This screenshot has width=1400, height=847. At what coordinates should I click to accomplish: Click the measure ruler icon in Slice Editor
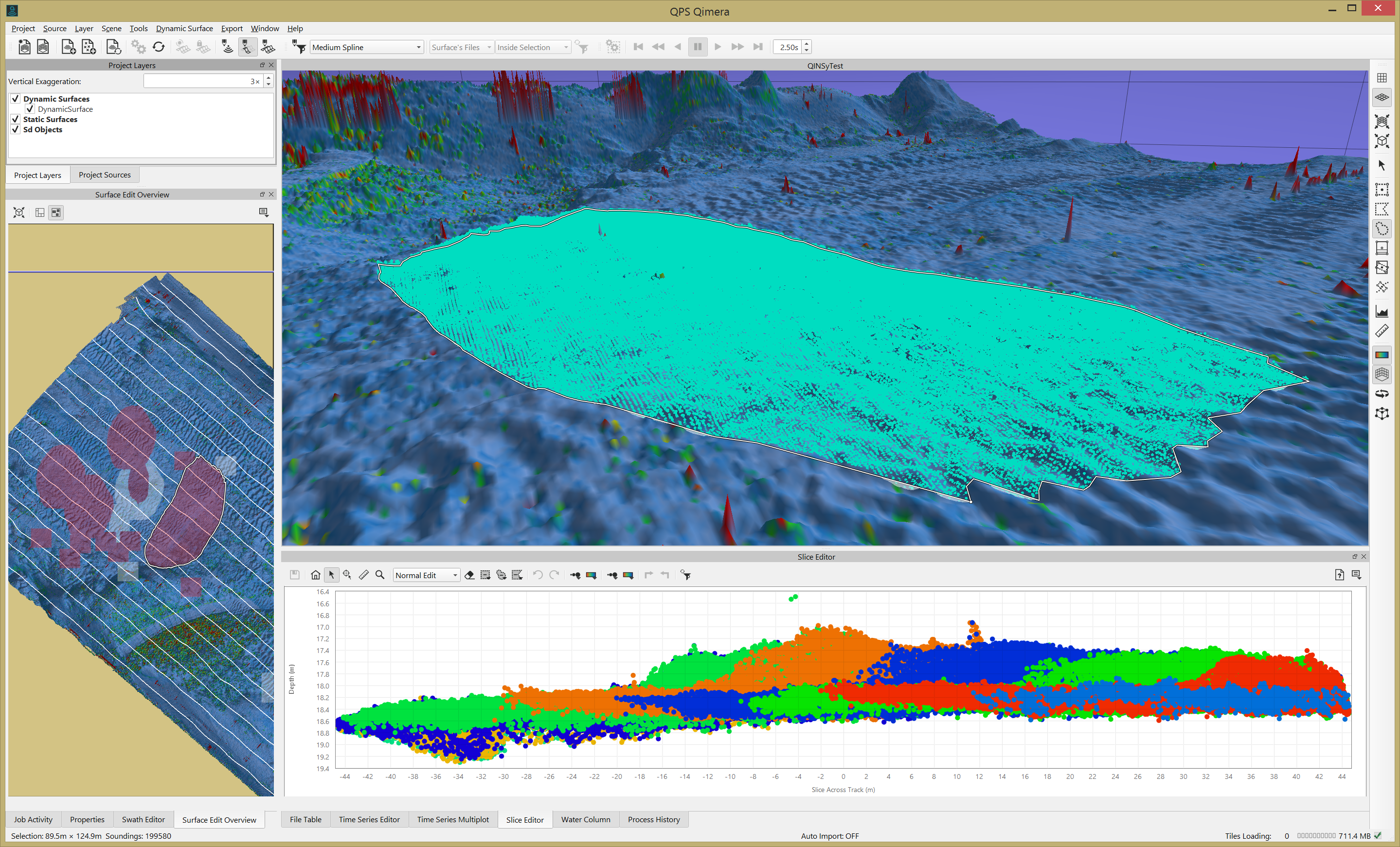(x=364, y=575)
